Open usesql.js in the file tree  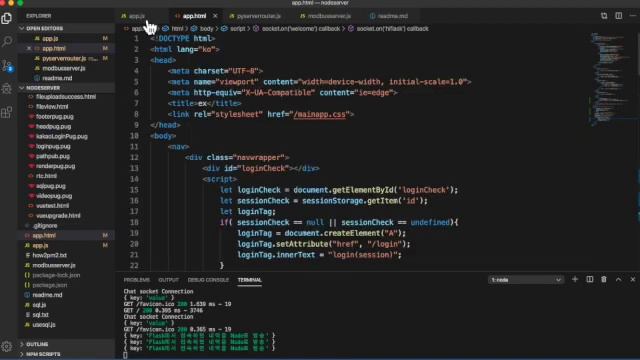(x=66, y=324)
